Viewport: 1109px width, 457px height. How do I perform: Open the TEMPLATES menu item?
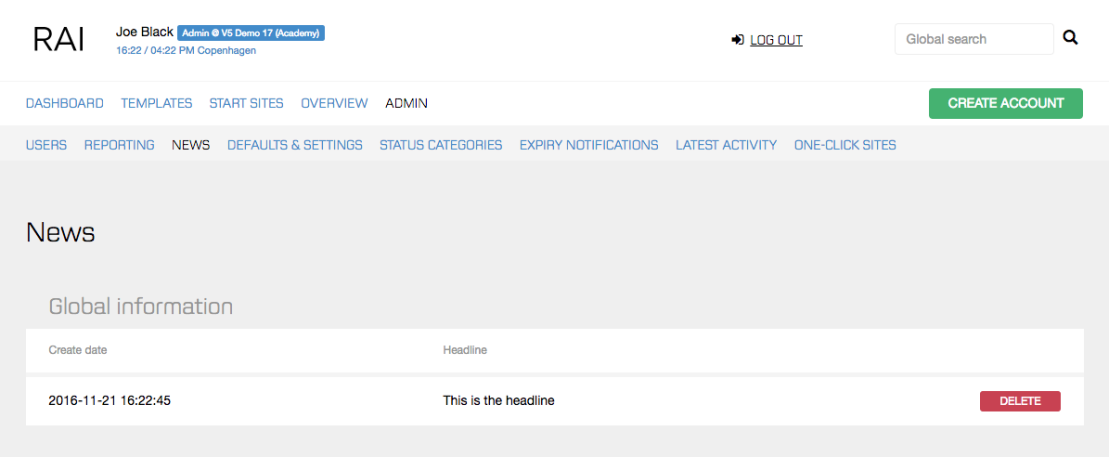point(156,103)
